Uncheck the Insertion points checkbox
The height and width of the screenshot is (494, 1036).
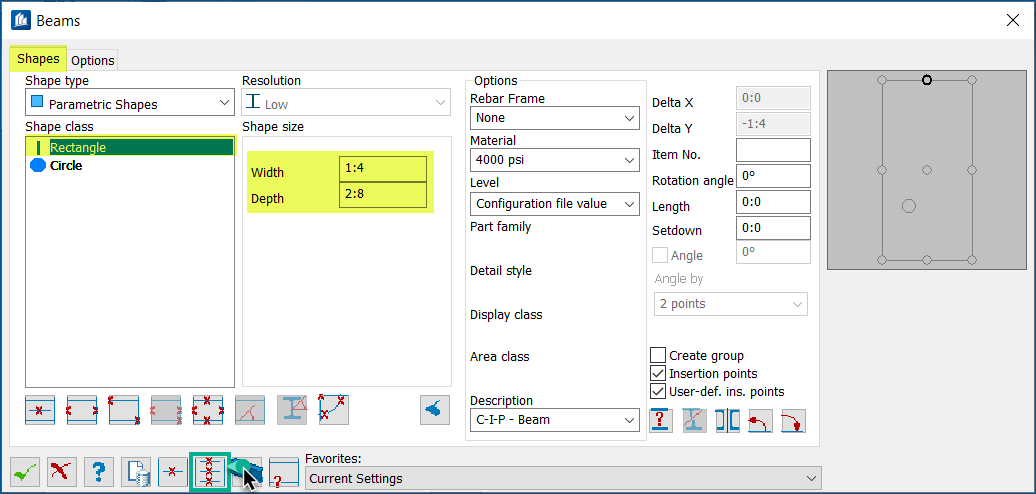point(658,374)
